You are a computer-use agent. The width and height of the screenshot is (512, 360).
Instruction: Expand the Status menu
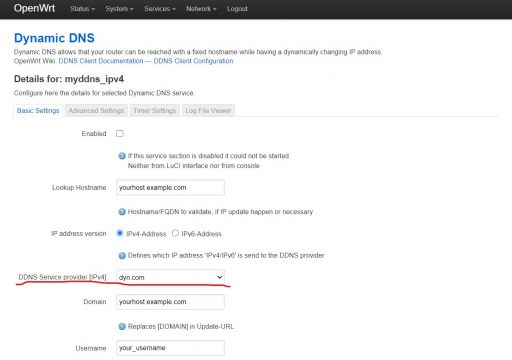coord(82,9)
